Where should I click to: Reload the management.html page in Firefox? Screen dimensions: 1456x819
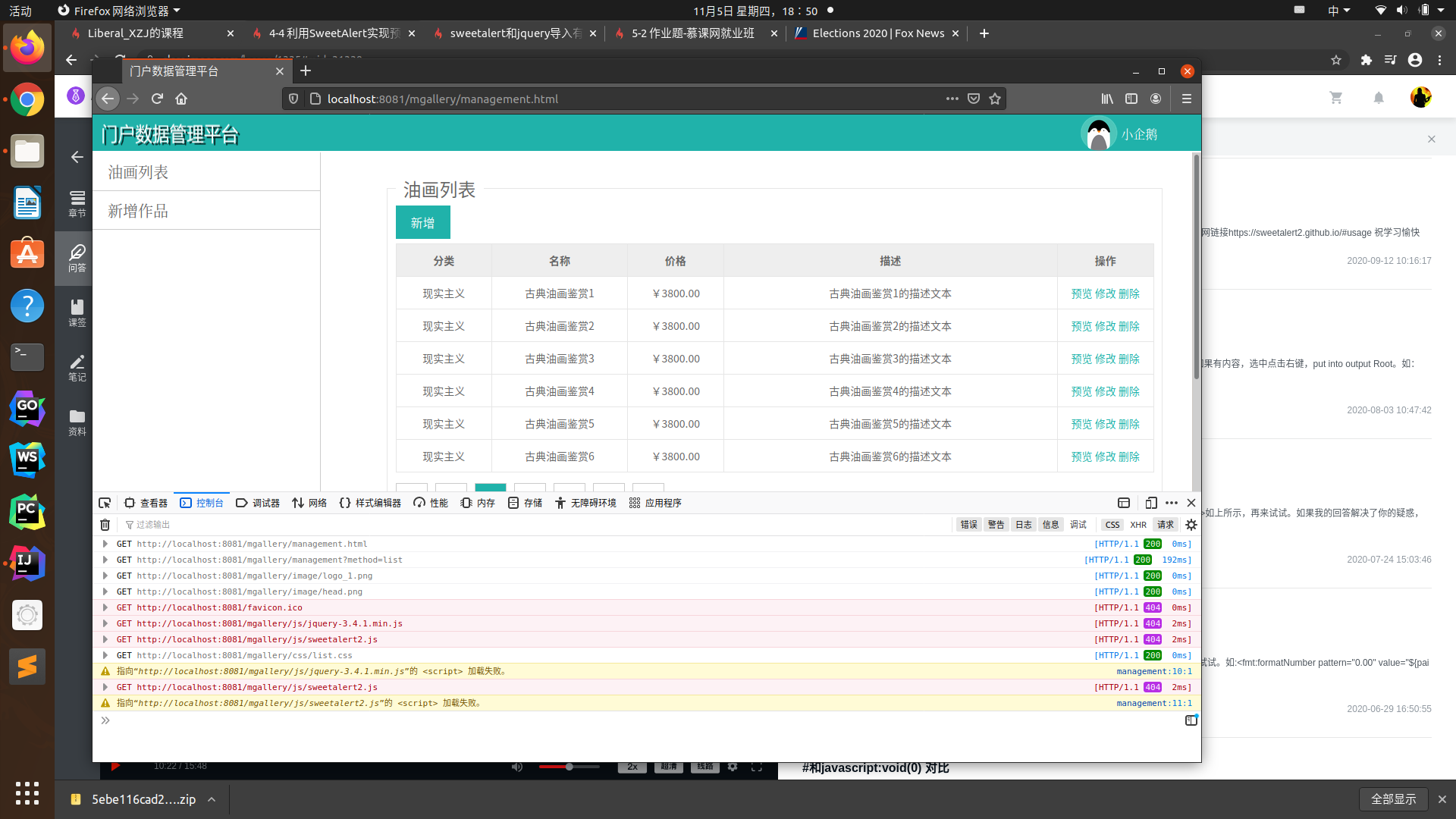(x=157, y=99)
